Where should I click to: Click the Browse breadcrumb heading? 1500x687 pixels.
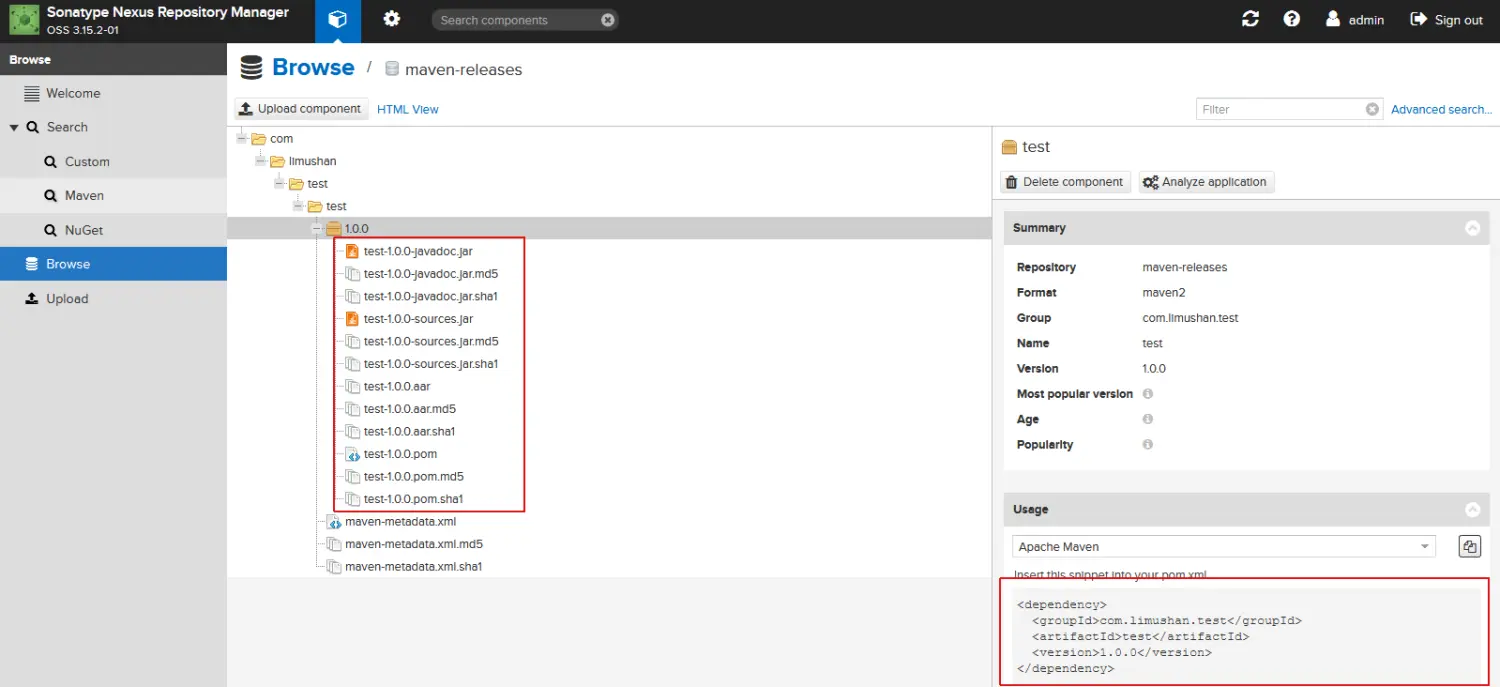click(x=313, y=67)
